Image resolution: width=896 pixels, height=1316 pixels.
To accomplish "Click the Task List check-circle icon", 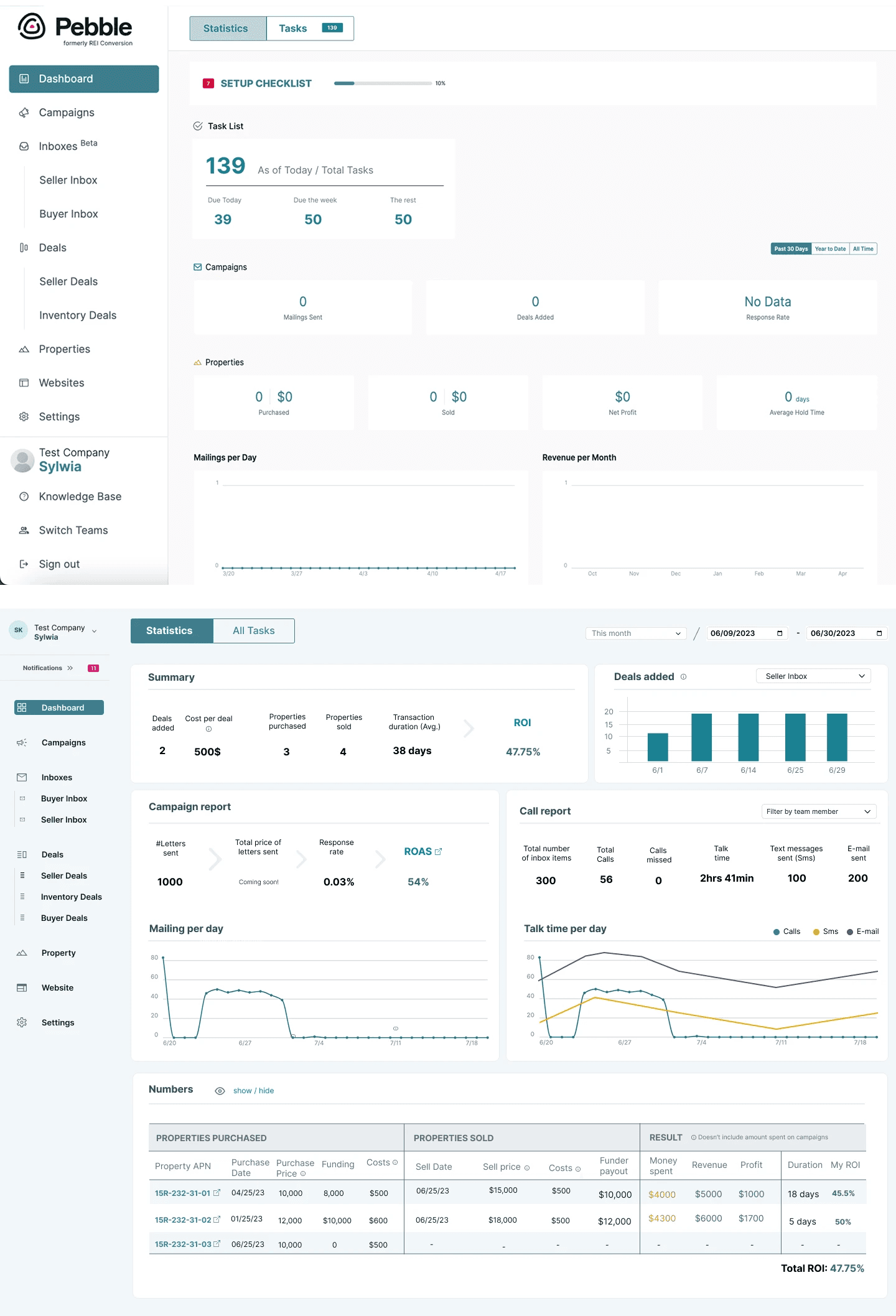I will coord(198,126).
